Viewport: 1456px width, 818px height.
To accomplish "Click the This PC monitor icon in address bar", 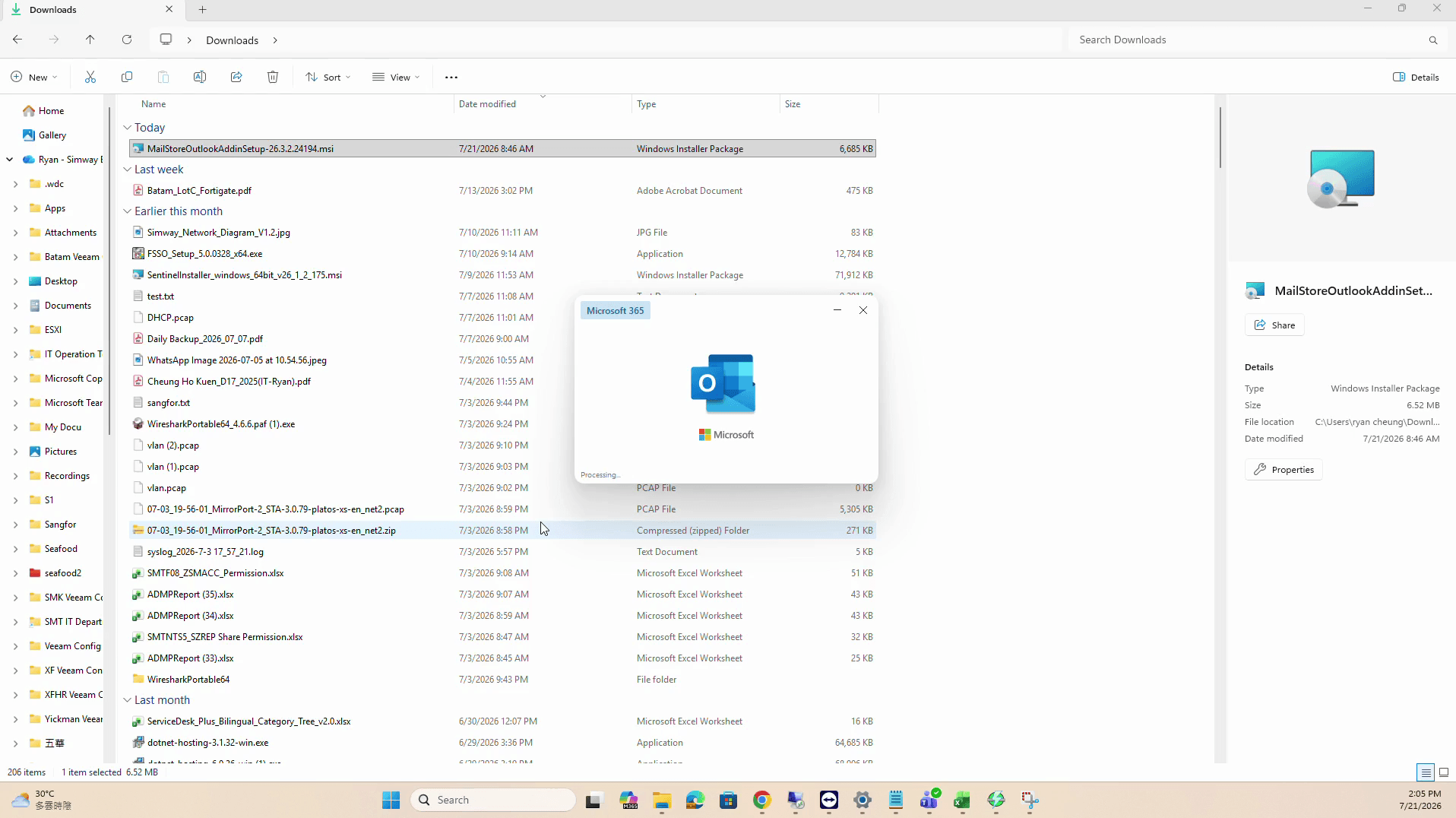I will [166, 40].
